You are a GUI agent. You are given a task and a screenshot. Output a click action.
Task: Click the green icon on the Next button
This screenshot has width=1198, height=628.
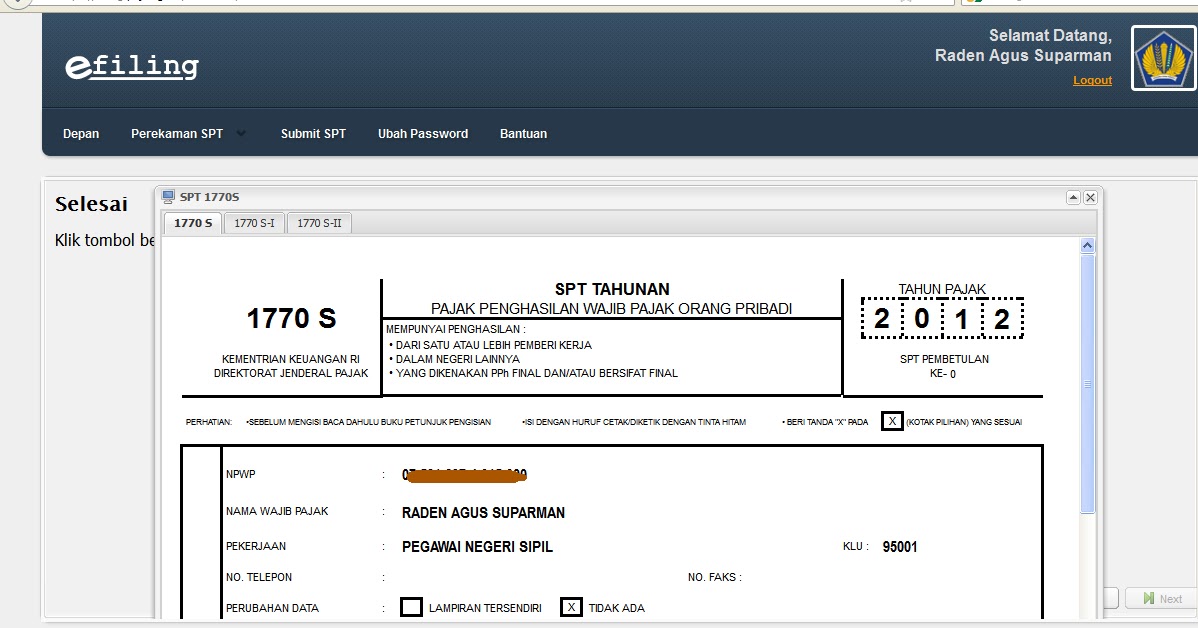pos(1148,599)
